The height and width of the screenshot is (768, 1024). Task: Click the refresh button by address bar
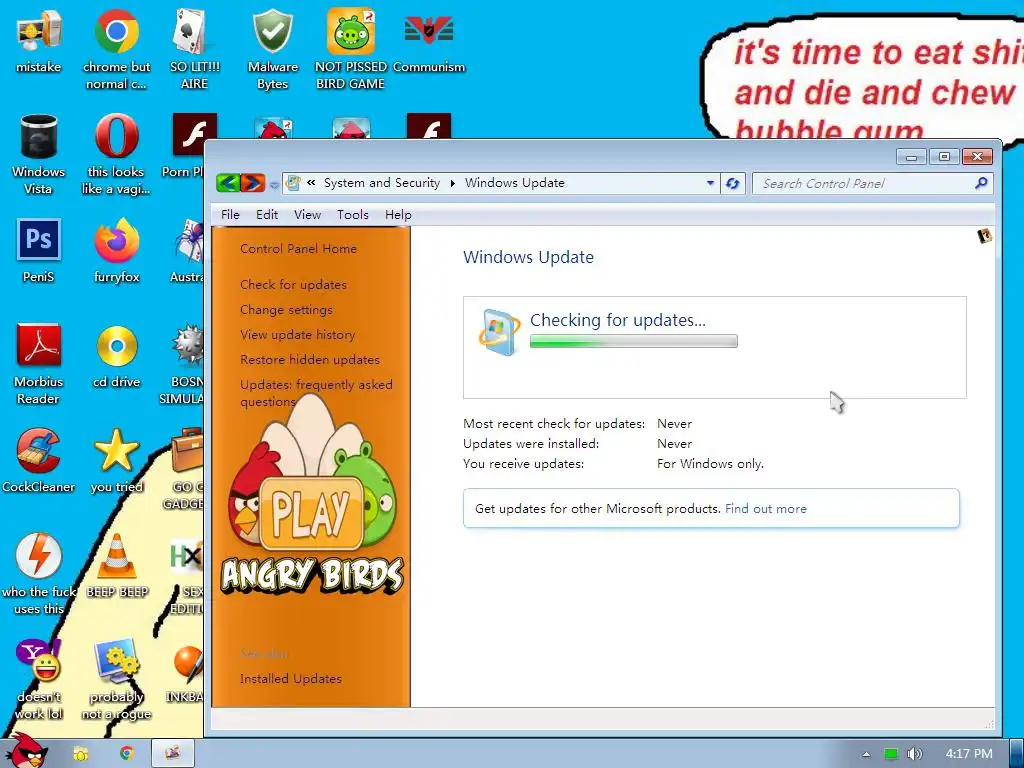[x=733, y=184]
